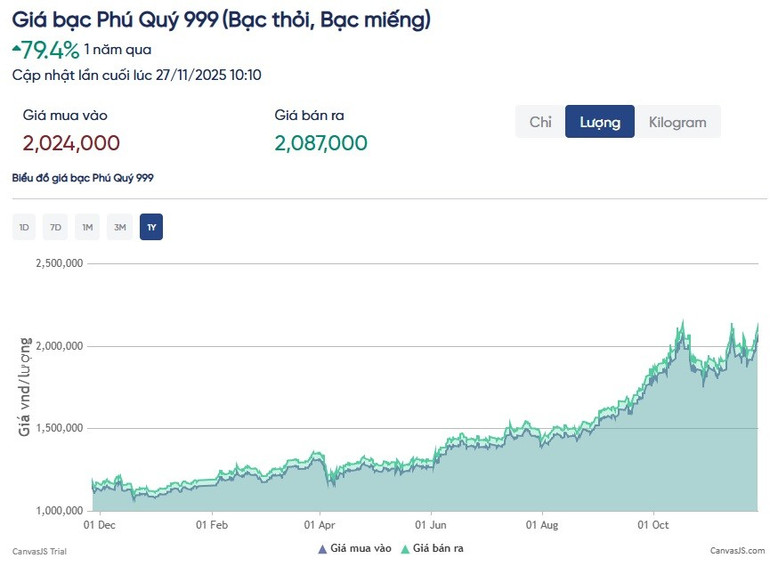Choose the 3M time range

point(120,228)
